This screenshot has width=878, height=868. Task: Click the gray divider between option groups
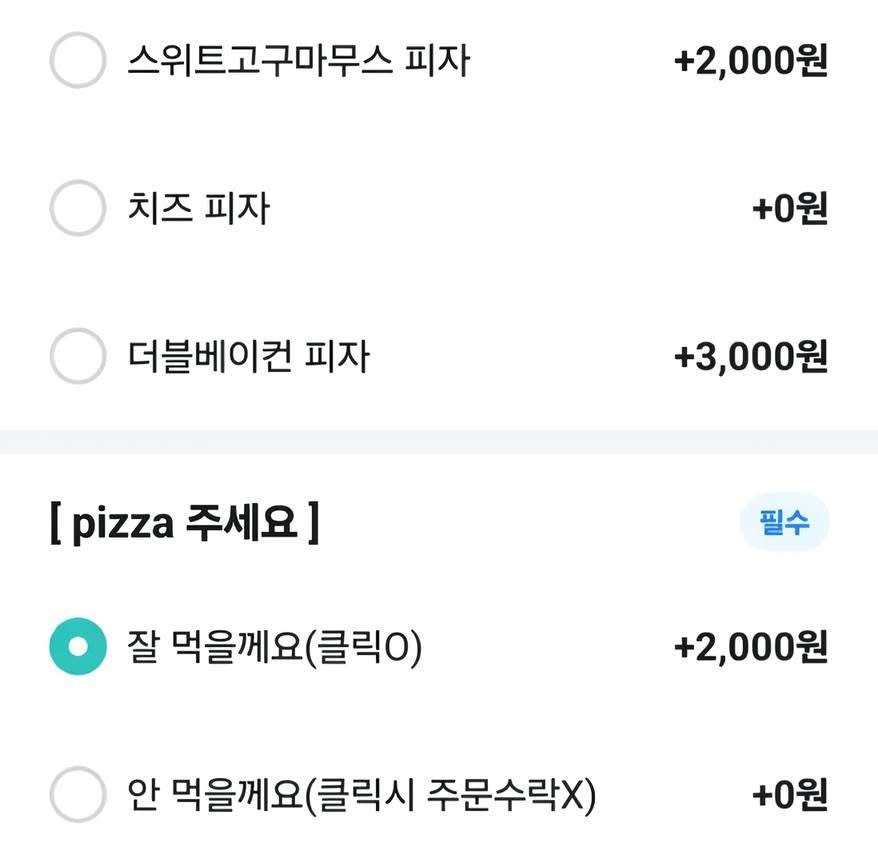[439, 442]
